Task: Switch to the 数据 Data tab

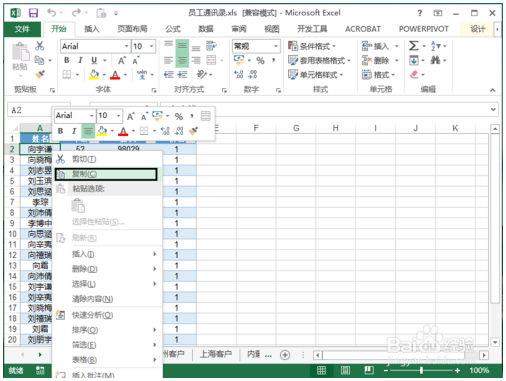Action: point(206,29)
